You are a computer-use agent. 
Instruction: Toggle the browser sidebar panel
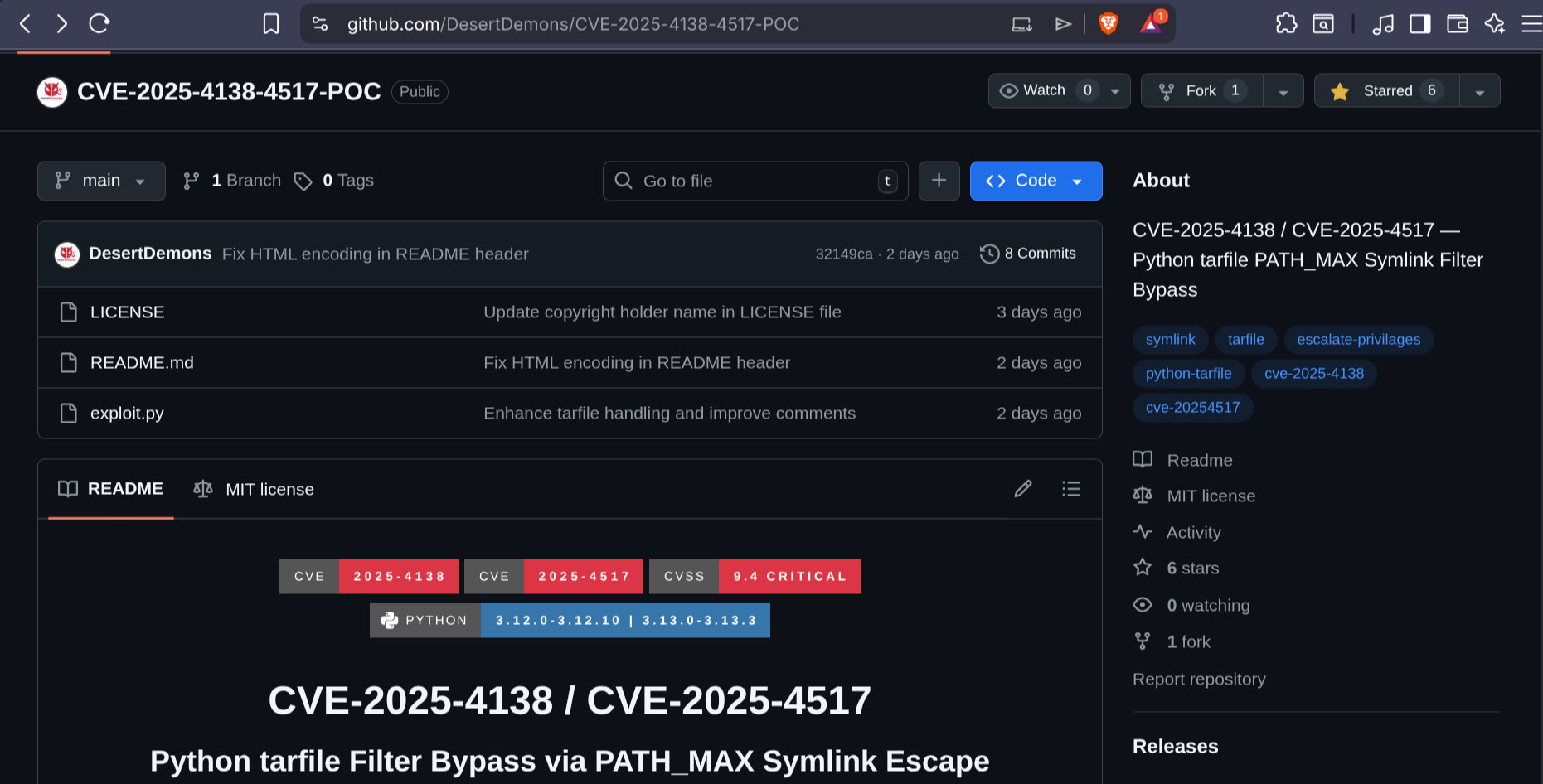[x=1419, y=24]
